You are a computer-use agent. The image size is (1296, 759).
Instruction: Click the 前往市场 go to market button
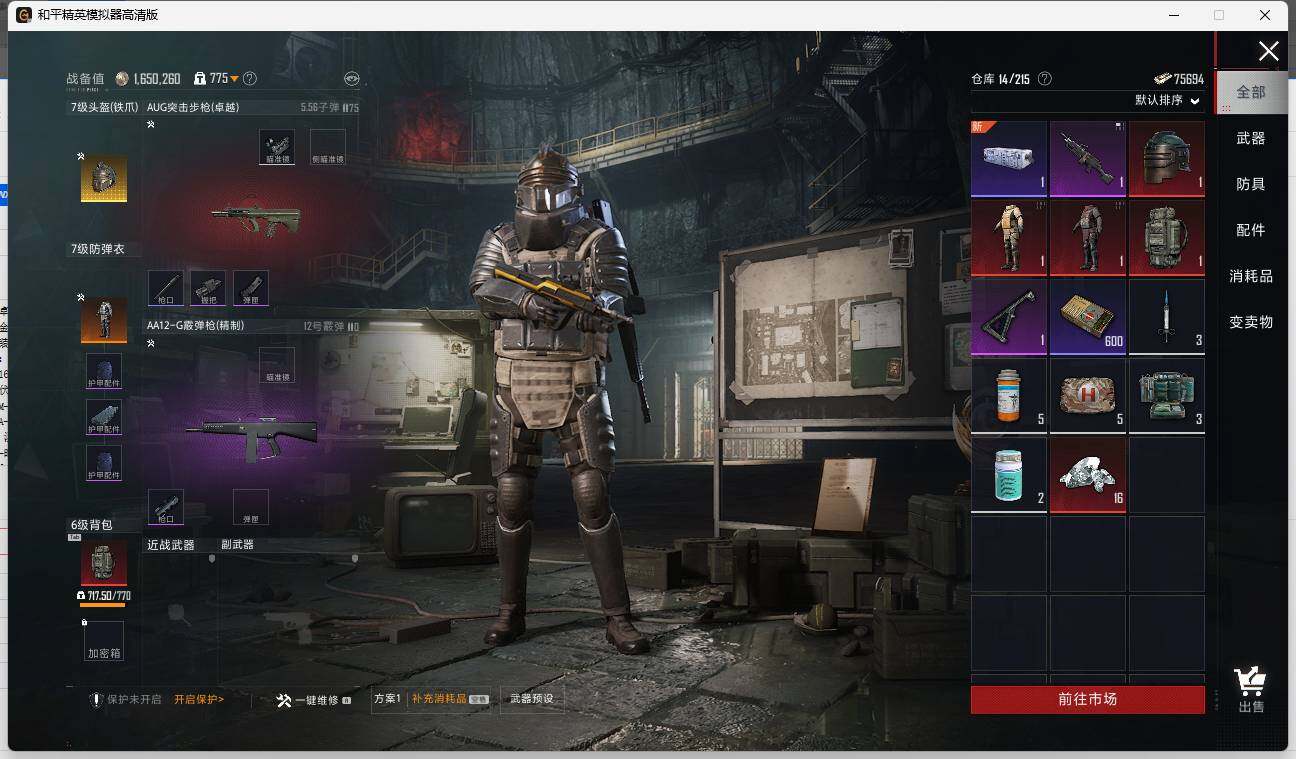pyautogui.click(x=1088, y=699)
